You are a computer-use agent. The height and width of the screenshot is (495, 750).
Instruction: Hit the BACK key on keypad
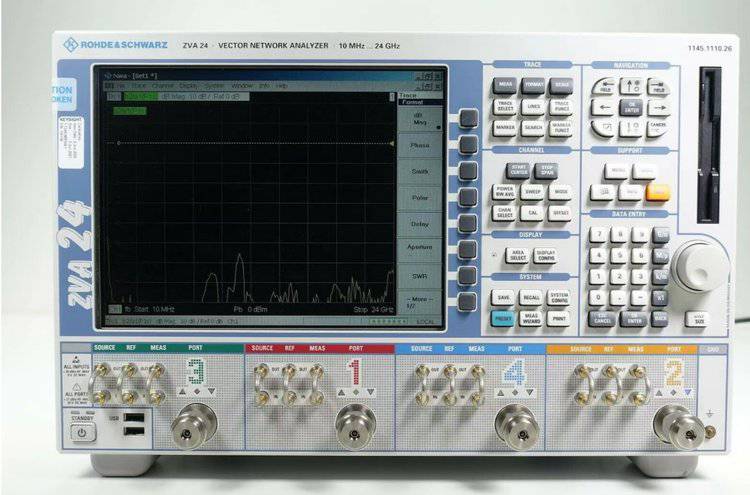[x=660, y=319]
